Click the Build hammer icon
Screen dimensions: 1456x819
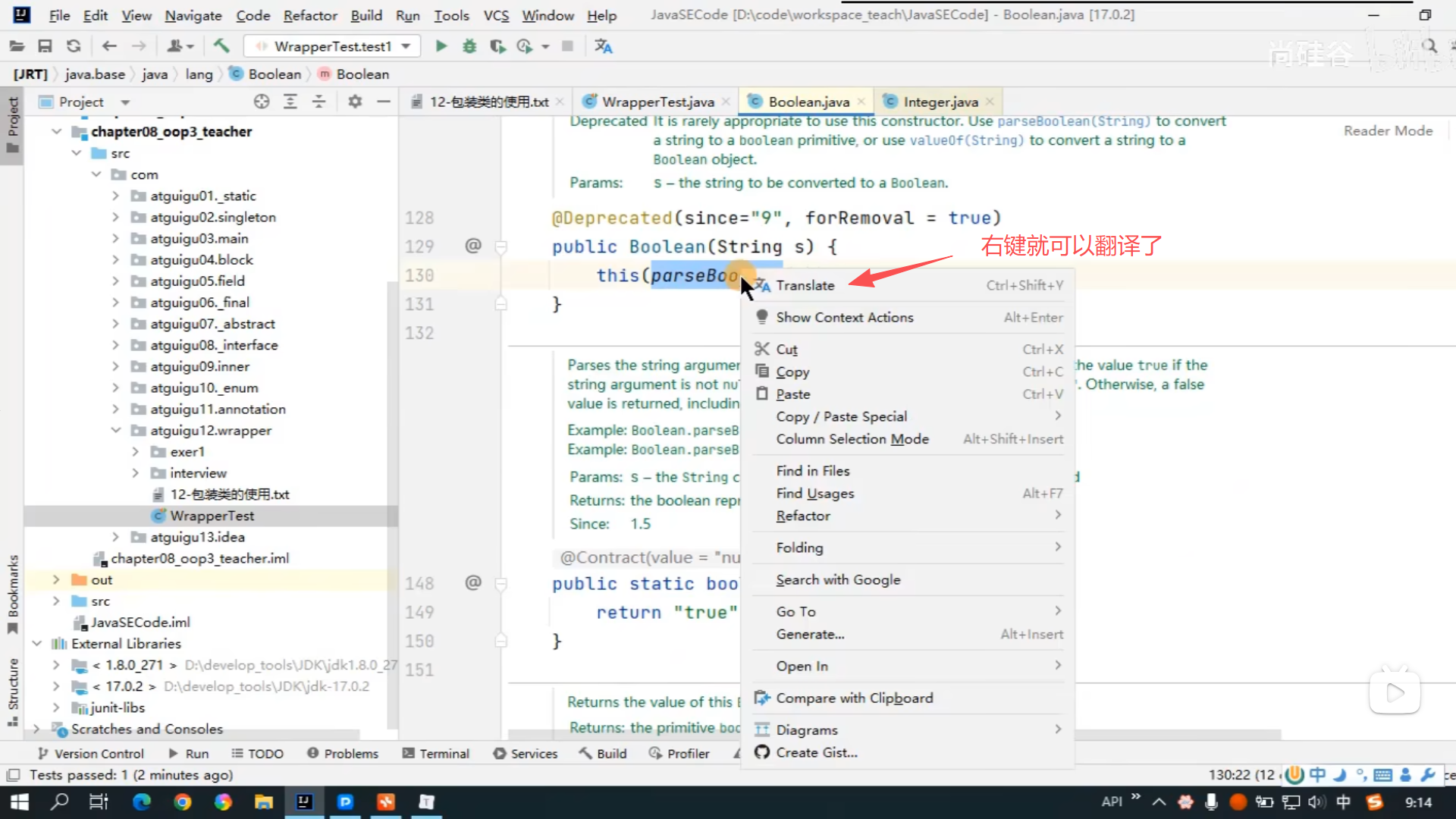[x=221, y=46]
